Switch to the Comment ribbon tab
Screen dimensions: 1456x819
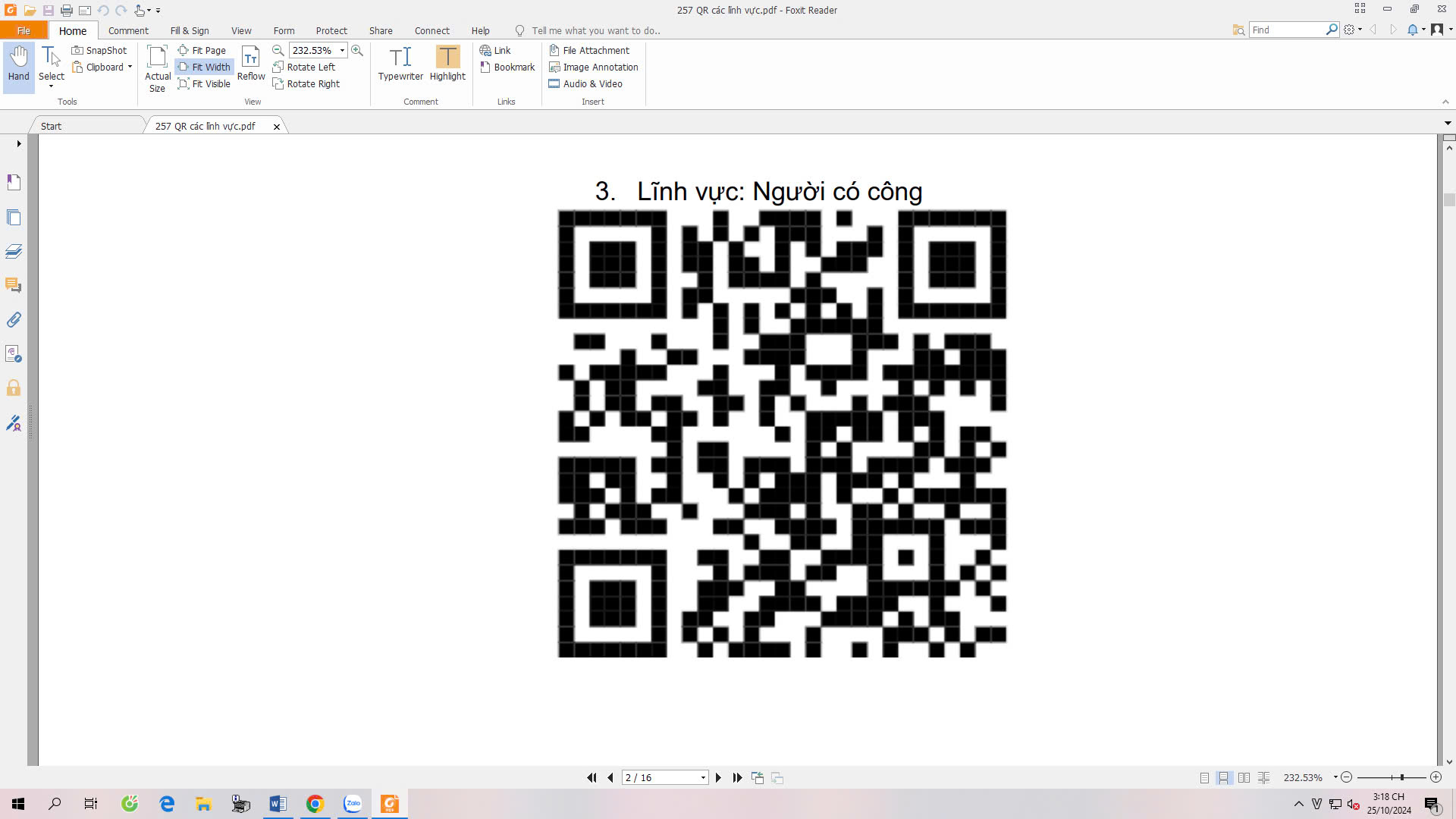pos(128,30)
